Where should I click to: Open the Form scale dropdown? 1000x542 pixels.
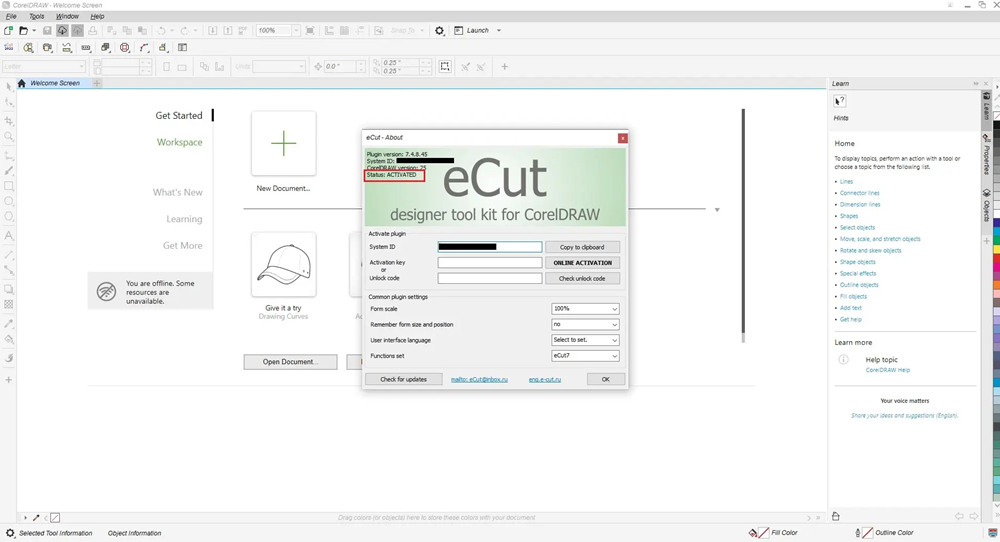tap(585, 309)
